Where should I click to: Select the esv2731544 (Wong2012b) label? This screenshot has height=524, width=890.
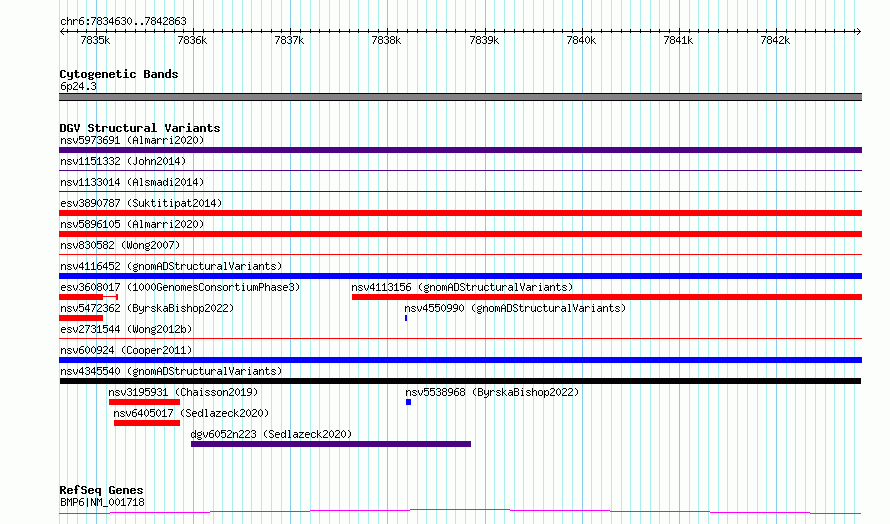(126, 329)
